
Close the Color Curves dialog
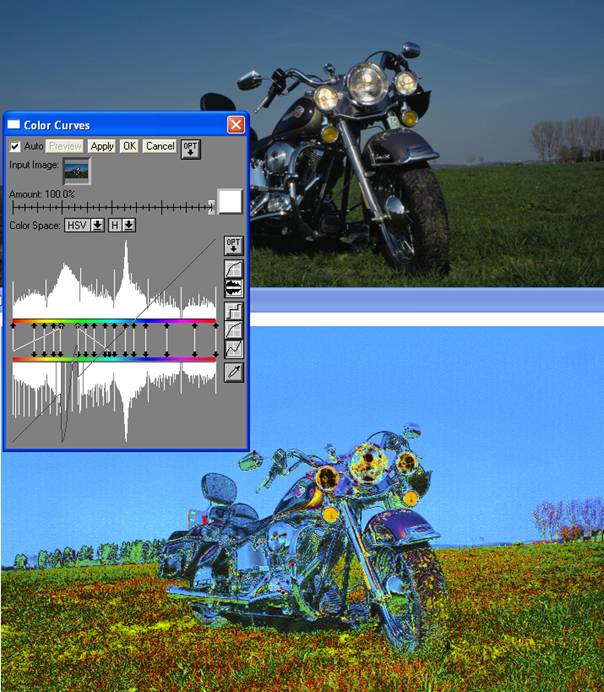click(x=236, y=125)
